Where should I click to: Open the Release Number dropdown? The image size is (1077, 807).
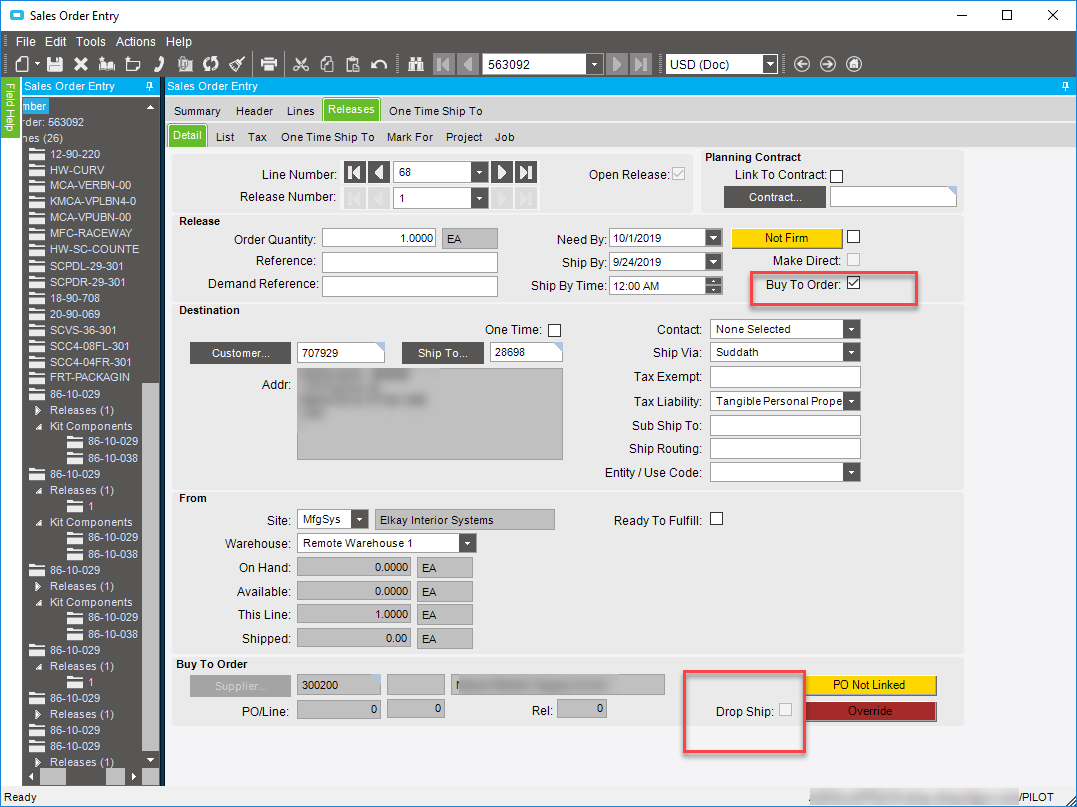(479, 198)
